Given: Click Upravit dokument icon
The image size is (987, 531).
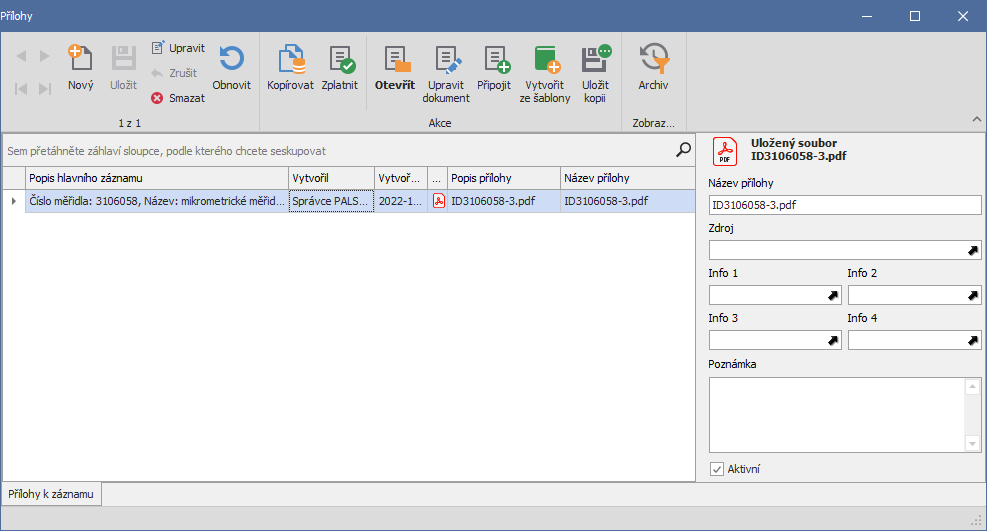Looking at the screenshot, I should click(x=448, y=59).
